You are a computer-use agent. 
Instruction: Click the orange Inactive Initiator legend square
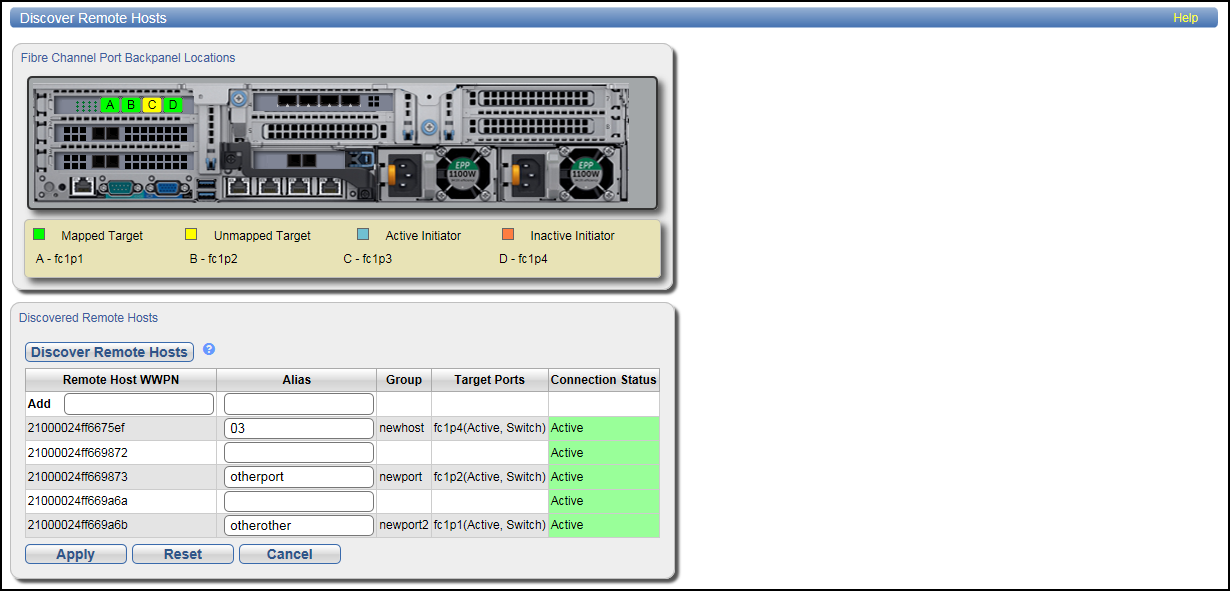pyautogui.click(x=508, y=235)
